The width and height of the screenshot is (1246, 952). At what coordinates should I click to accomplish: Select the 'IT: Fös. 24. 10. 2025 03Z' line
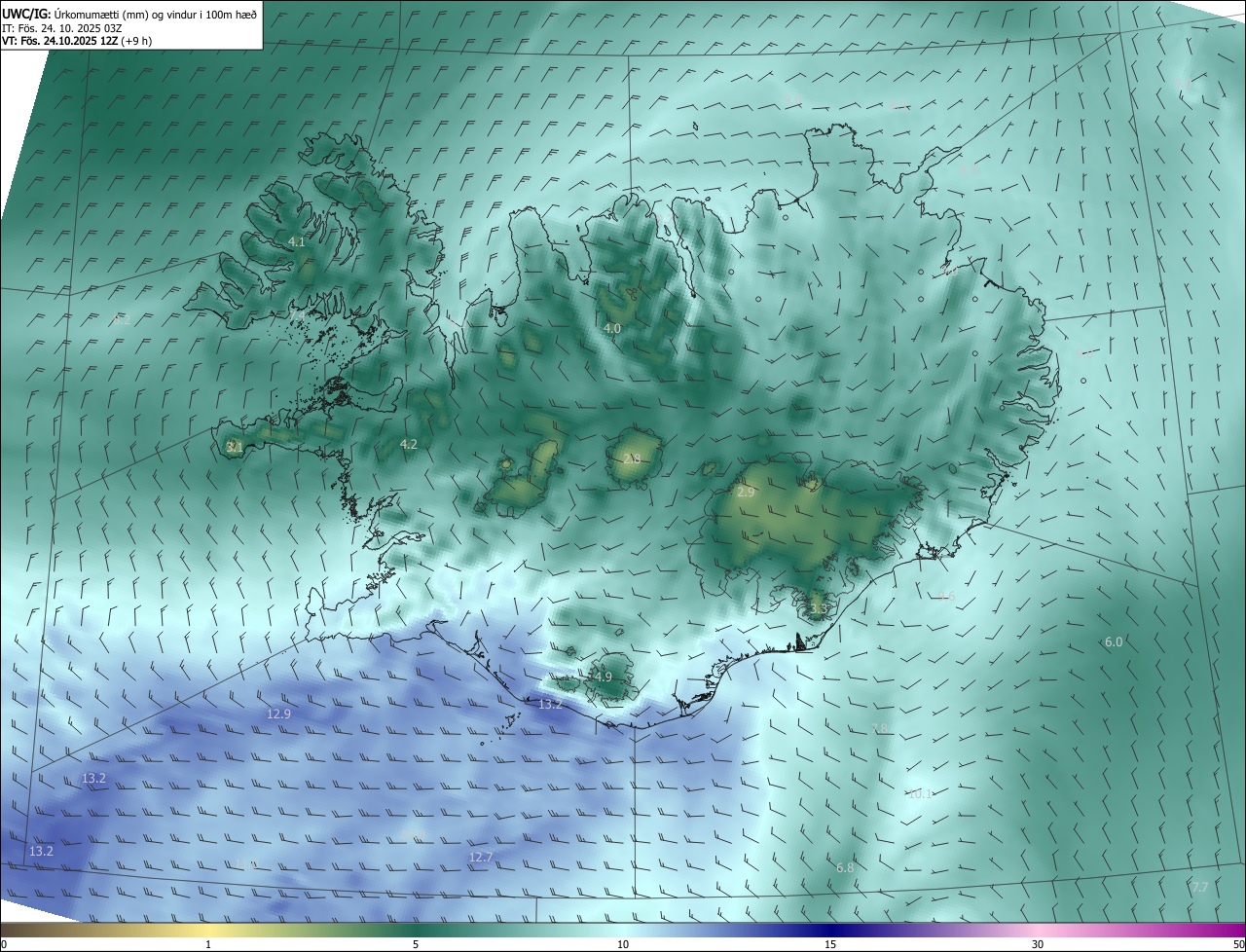62,27
